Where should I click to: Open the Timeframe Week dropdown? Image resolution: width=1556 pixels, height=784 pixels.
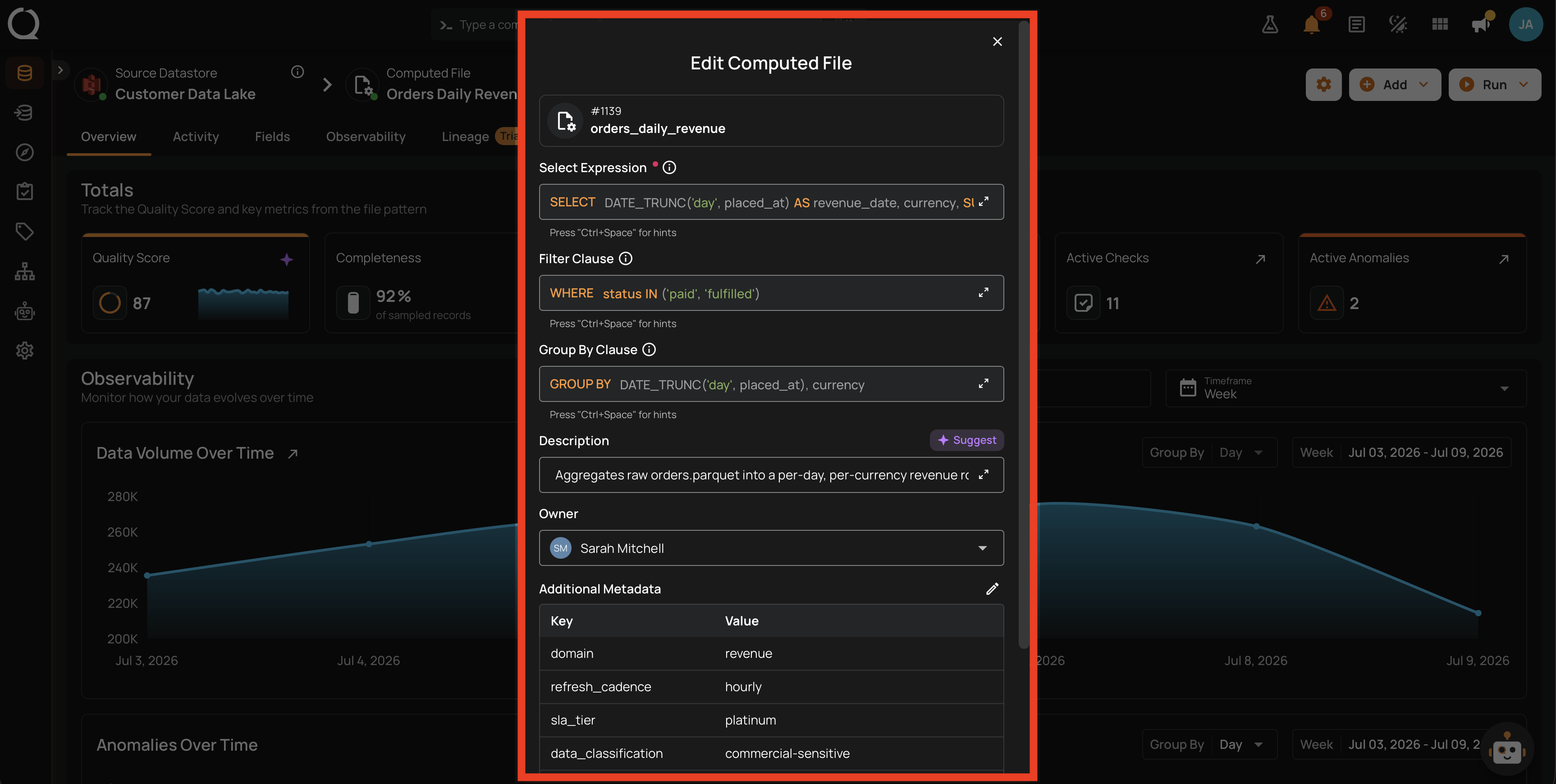pos(1345,388)
